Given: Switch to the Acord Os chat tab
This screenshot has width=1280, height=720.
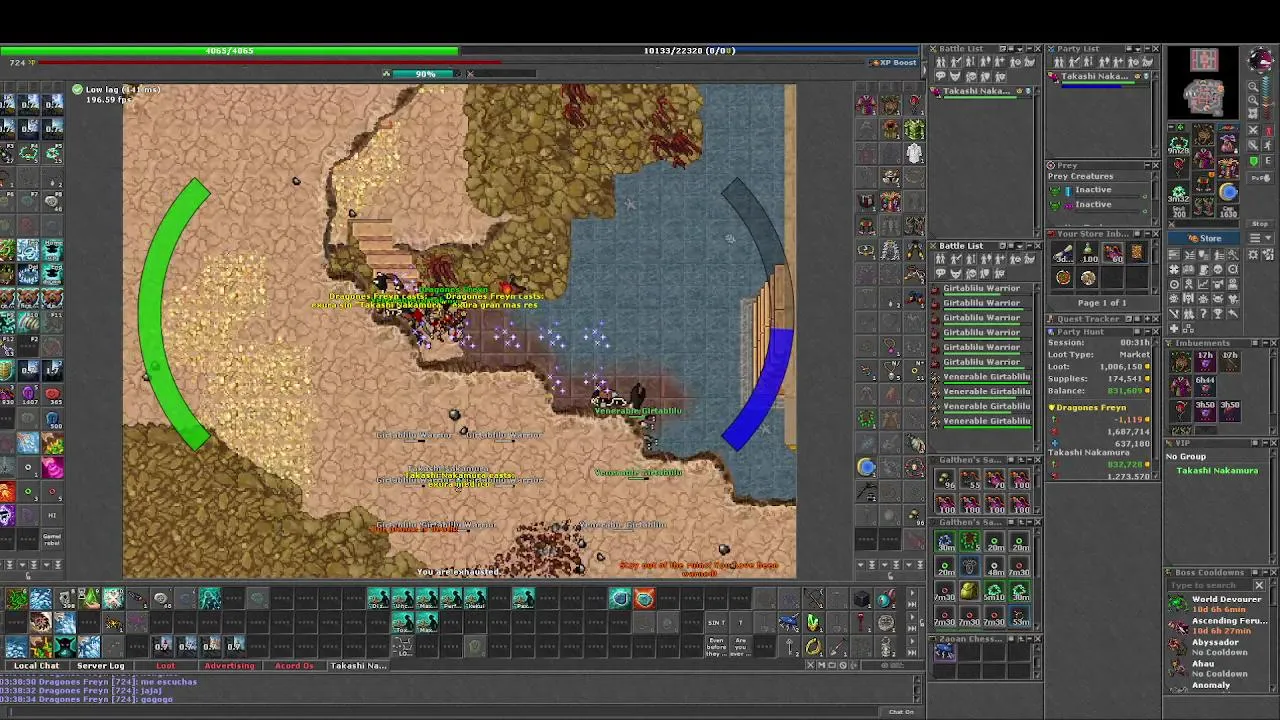Looking at the screenshot, I should pyautogui.click(x=294, y=665).
